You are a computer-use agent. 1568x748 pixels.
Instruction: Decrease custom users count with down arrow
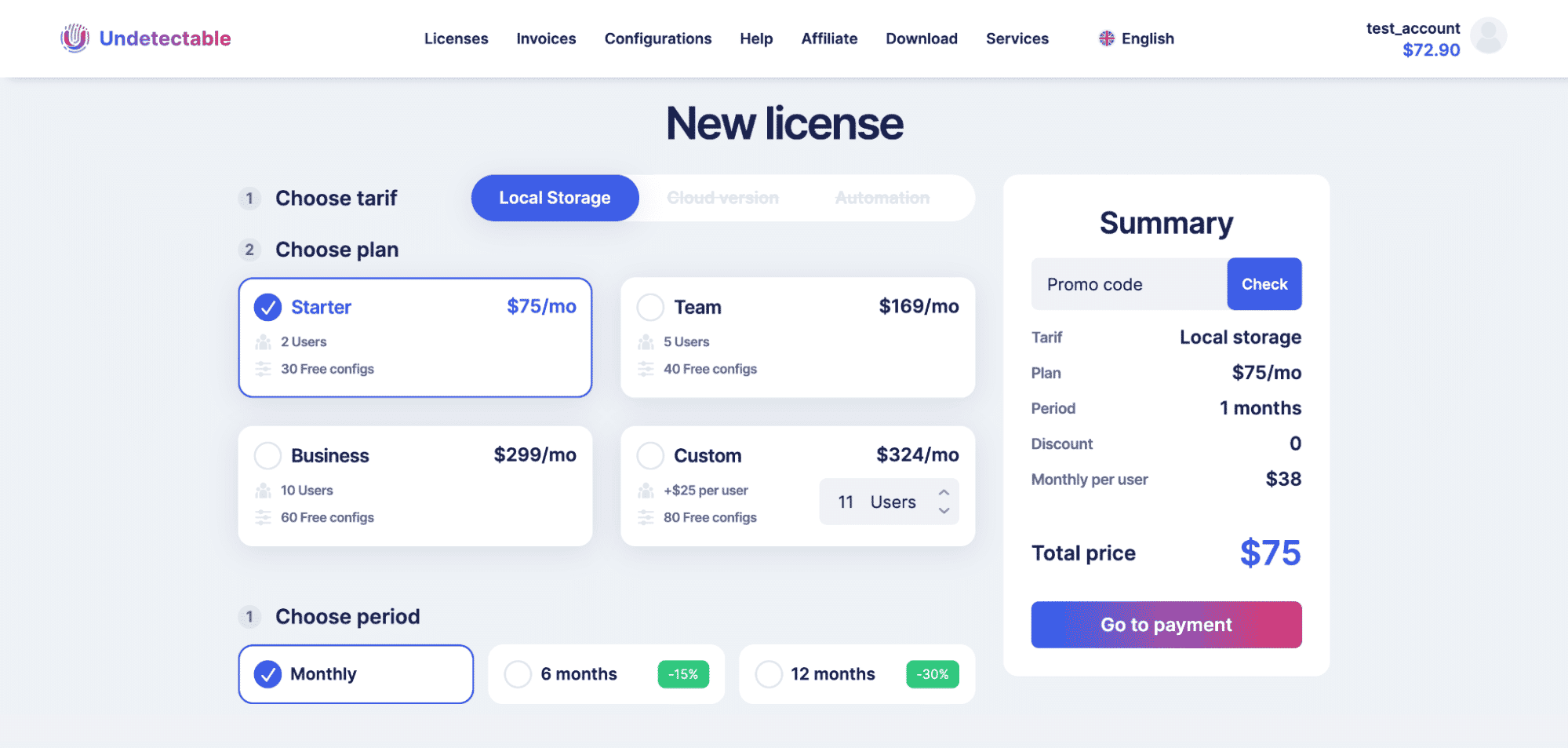point(944,511)
